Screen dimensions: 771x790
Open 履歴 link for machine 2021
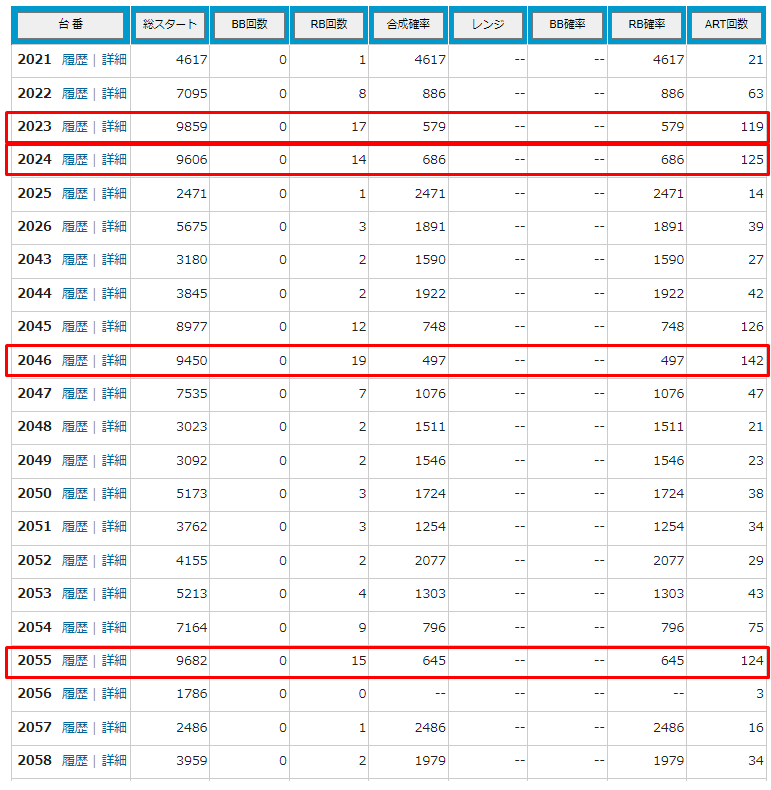(75, 60)
